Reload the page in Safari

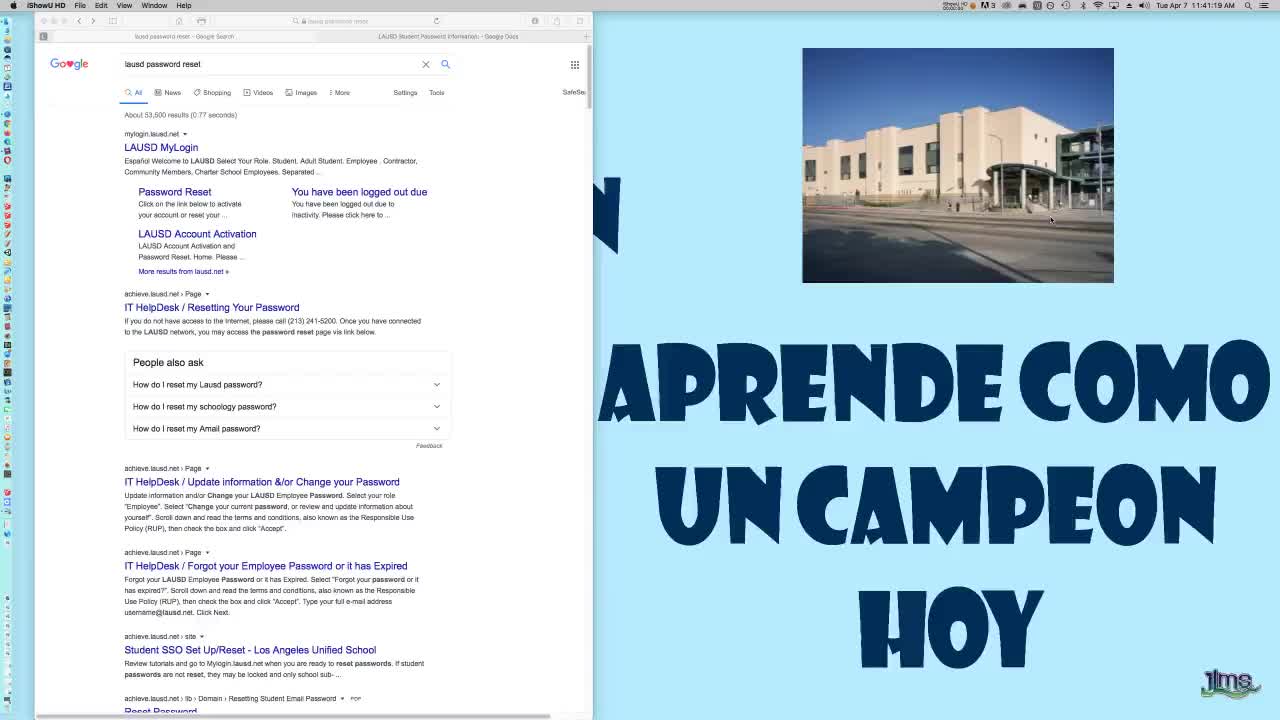click(436, 21)
